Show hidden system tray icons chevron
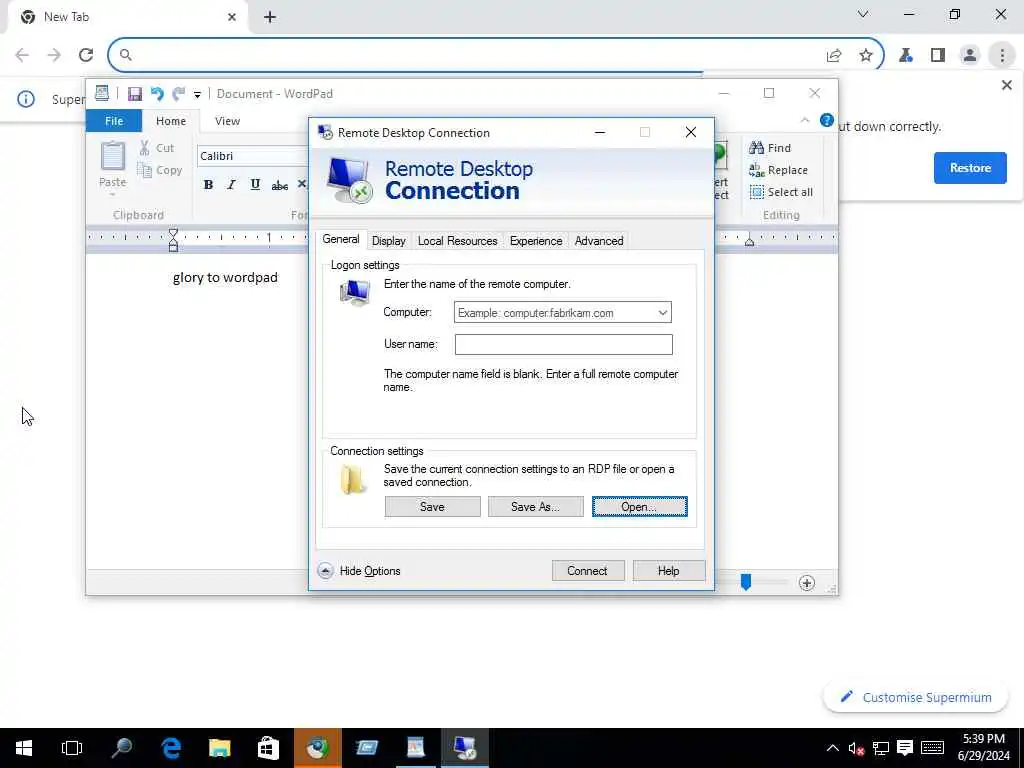The height and width of the screenshot is (768, 1024). click(833, 748)
